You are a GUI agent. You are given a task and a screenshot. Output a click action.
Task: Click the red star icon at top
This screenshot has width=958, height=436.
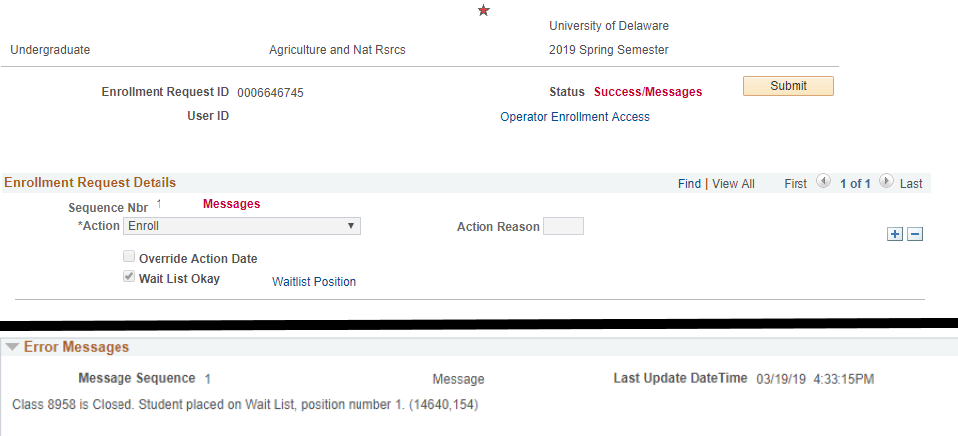point(484,11)
